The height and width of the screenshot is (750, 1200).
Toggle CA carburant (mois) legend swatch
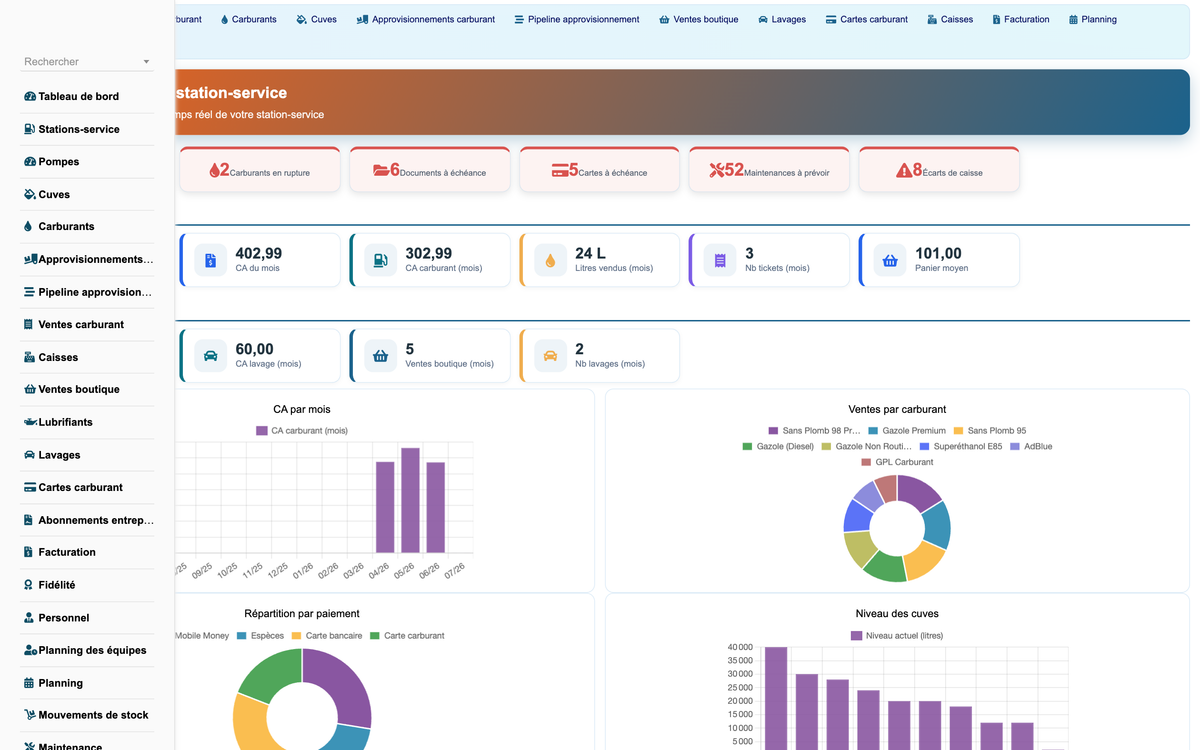click(262, 431)
